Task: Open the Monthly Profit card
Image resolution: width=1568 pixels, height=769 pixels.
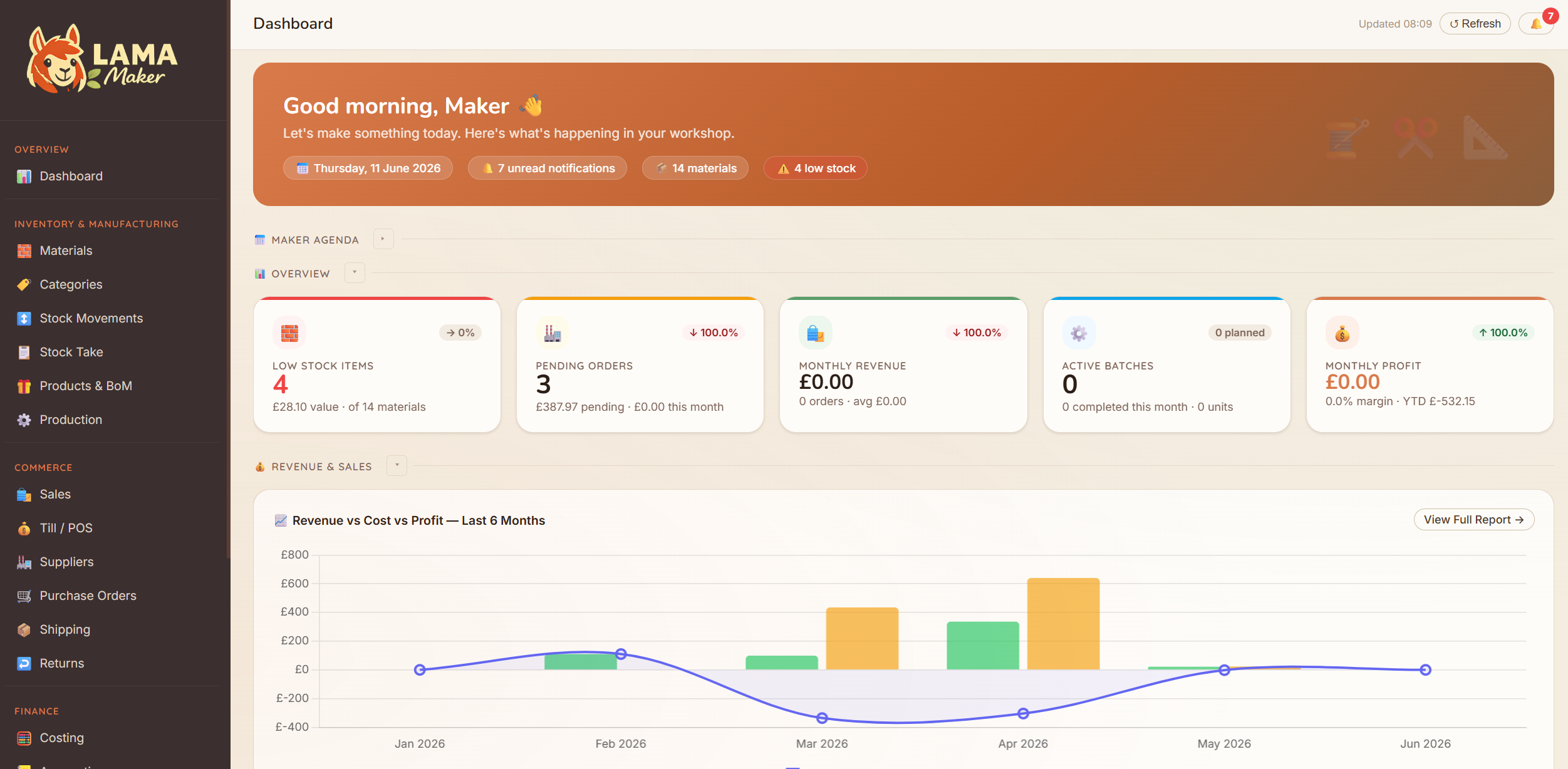Action: tap(1430, 365)
